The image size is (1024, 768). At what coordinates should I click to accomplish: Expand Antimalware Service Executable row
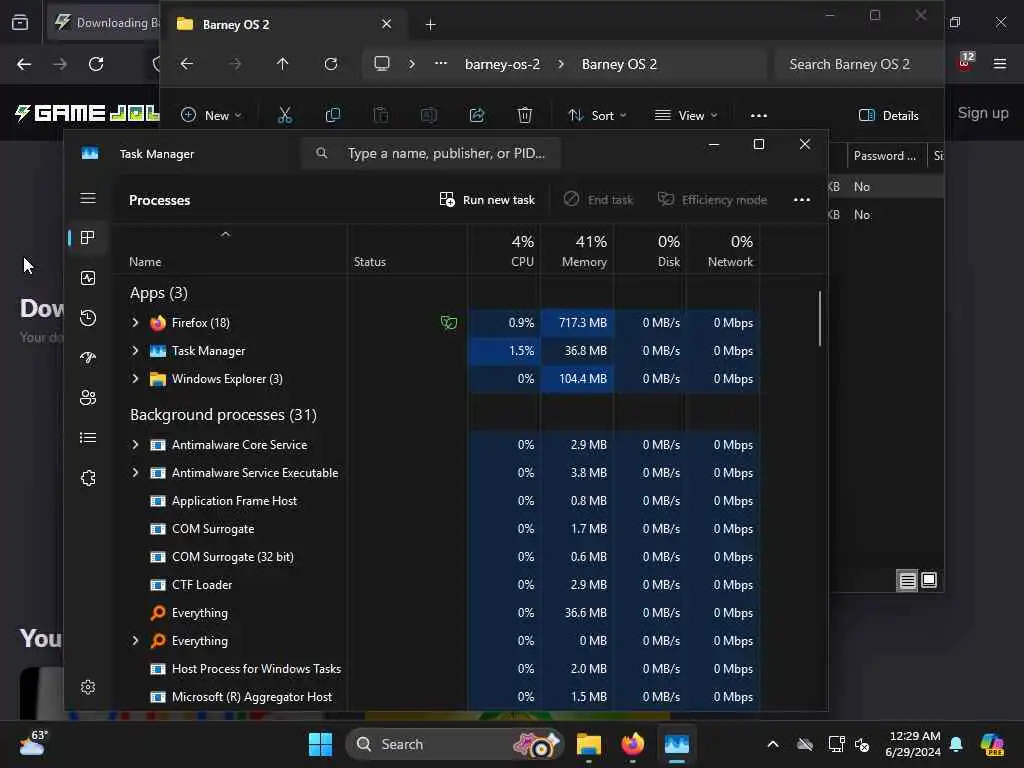point(135,473)
